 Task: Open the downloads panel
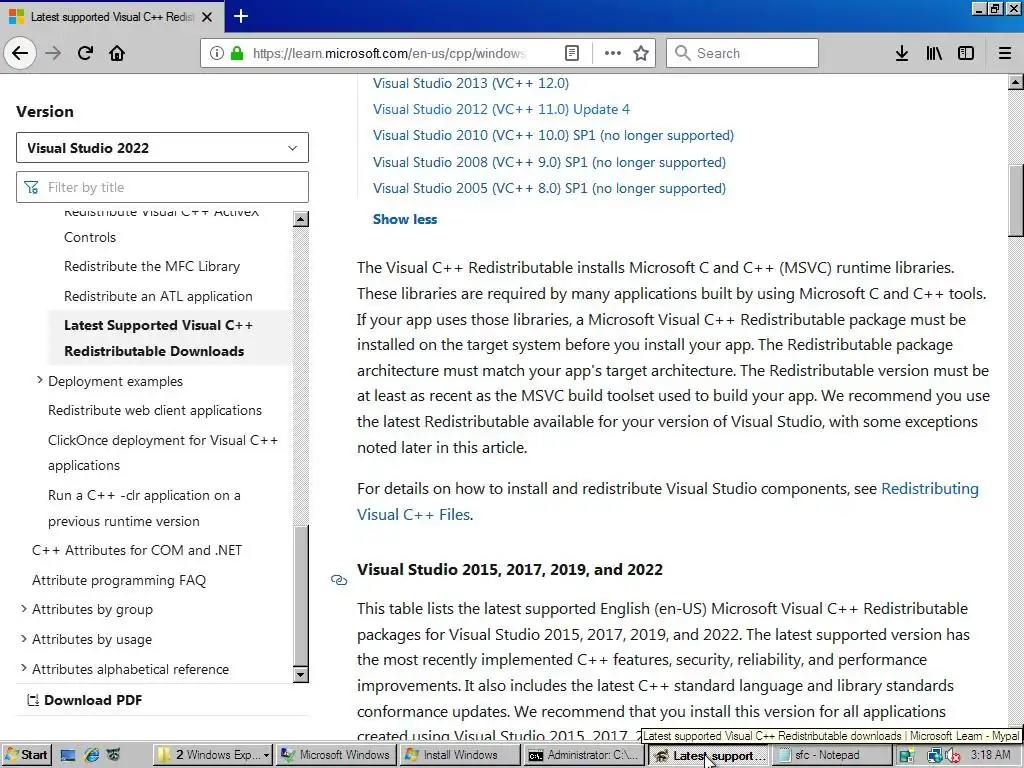pyautogui.click(x=902, y=53)
